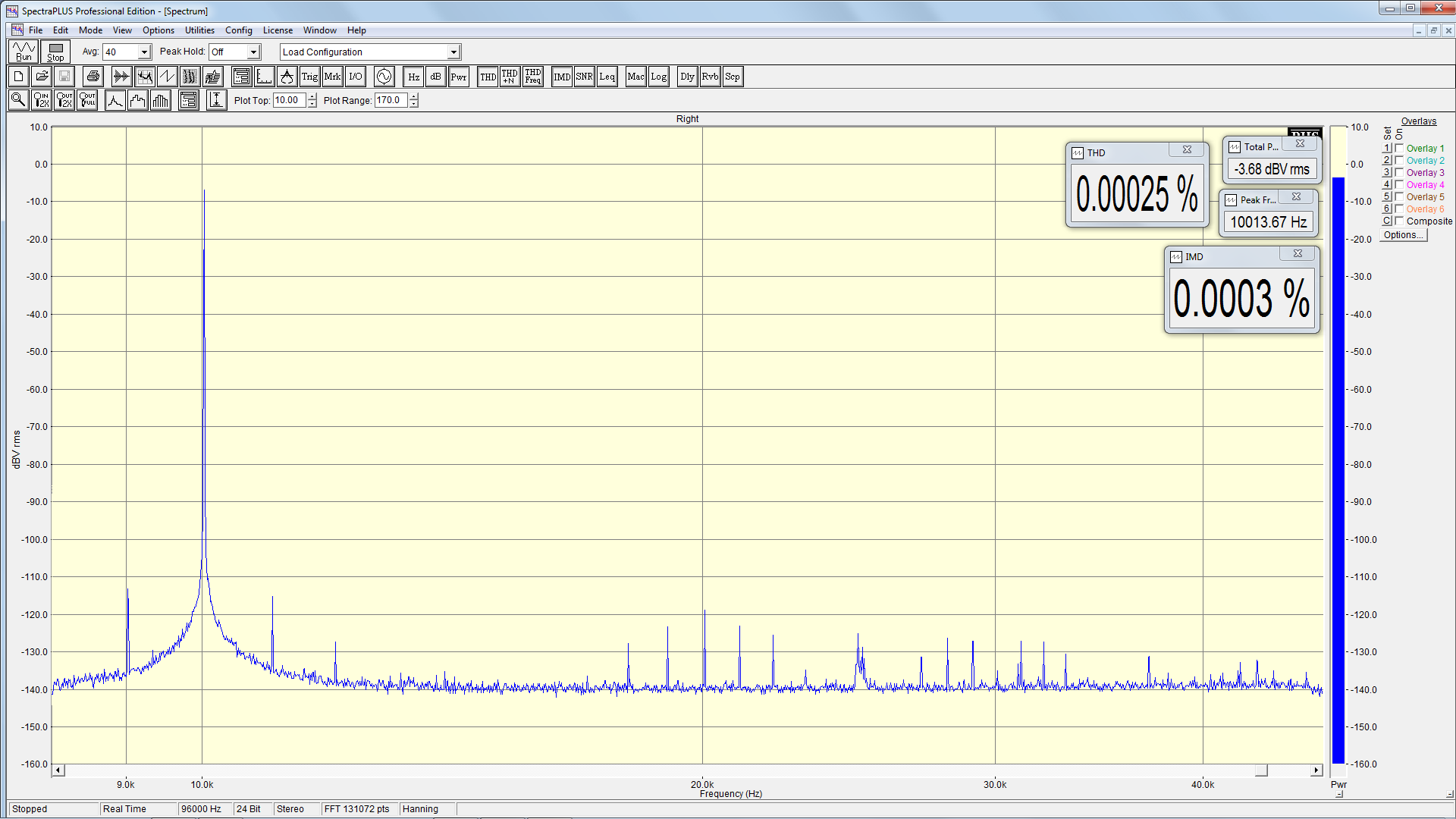This screenshot has width=1456, height=819.
Task: Open the Mode menu
Action: pyautogui.click(x=91, y=30)
